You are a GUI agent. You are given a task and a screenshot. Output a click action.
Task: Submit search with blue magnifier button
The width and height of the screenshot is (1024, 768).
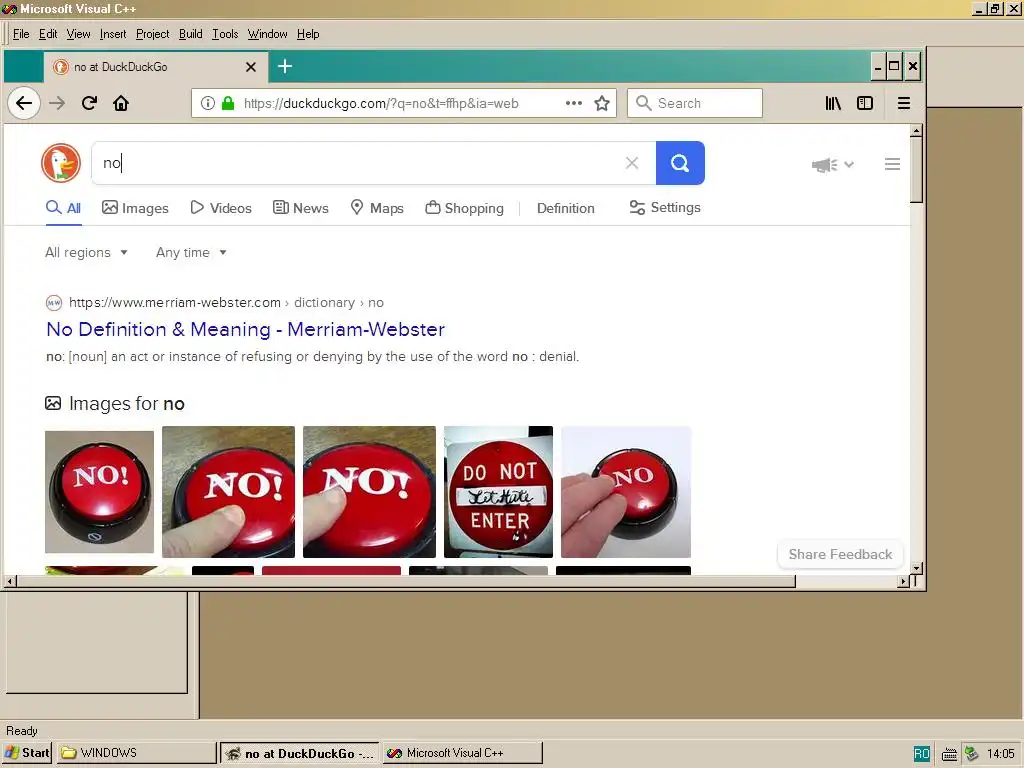point(680,163)
